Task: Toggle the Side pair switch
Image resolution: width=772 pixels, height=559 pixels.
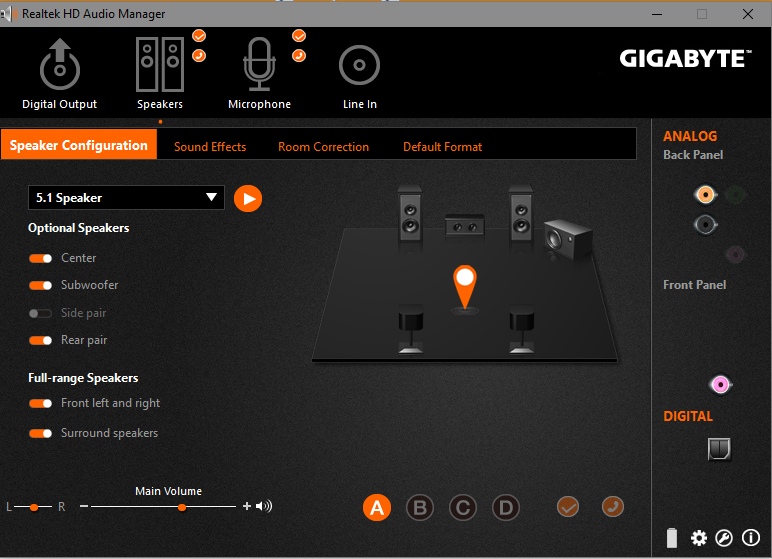Action: coord(40,313)
